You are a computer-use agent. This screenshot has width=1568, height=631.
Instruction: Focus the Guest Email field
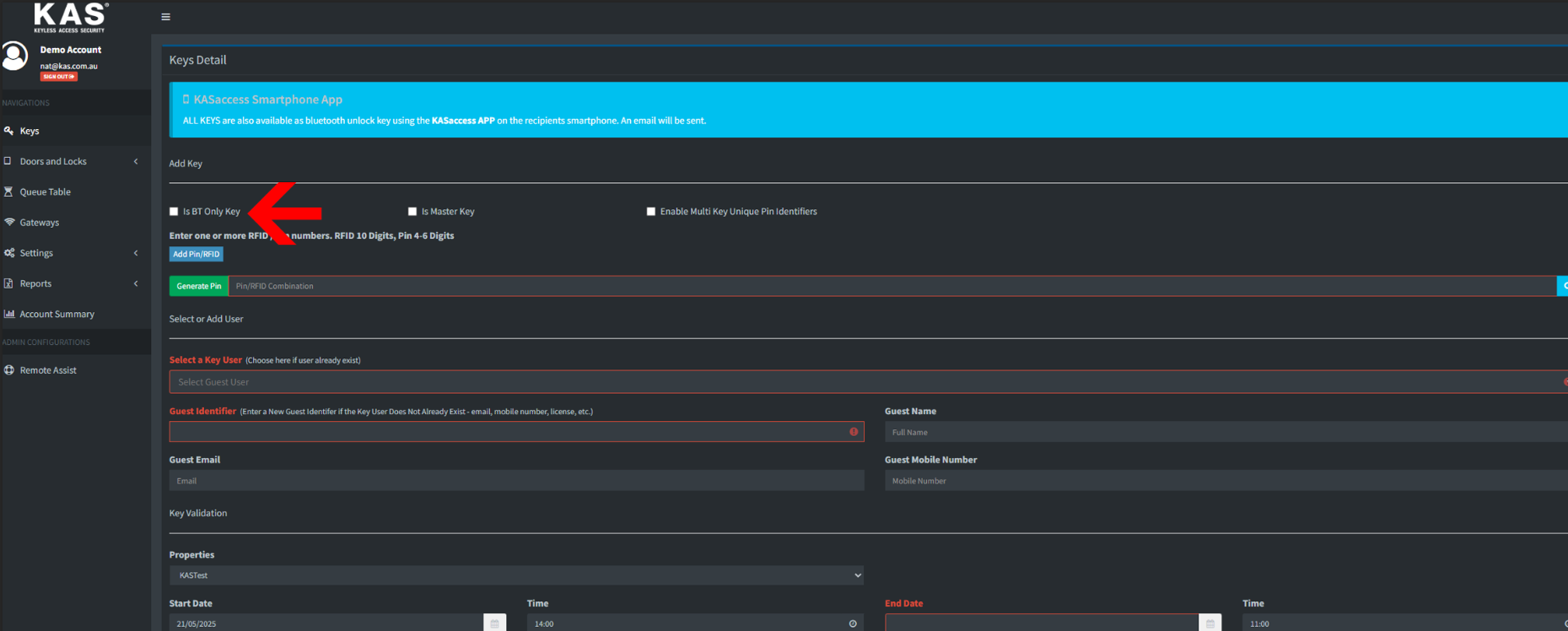coord(516,481)
